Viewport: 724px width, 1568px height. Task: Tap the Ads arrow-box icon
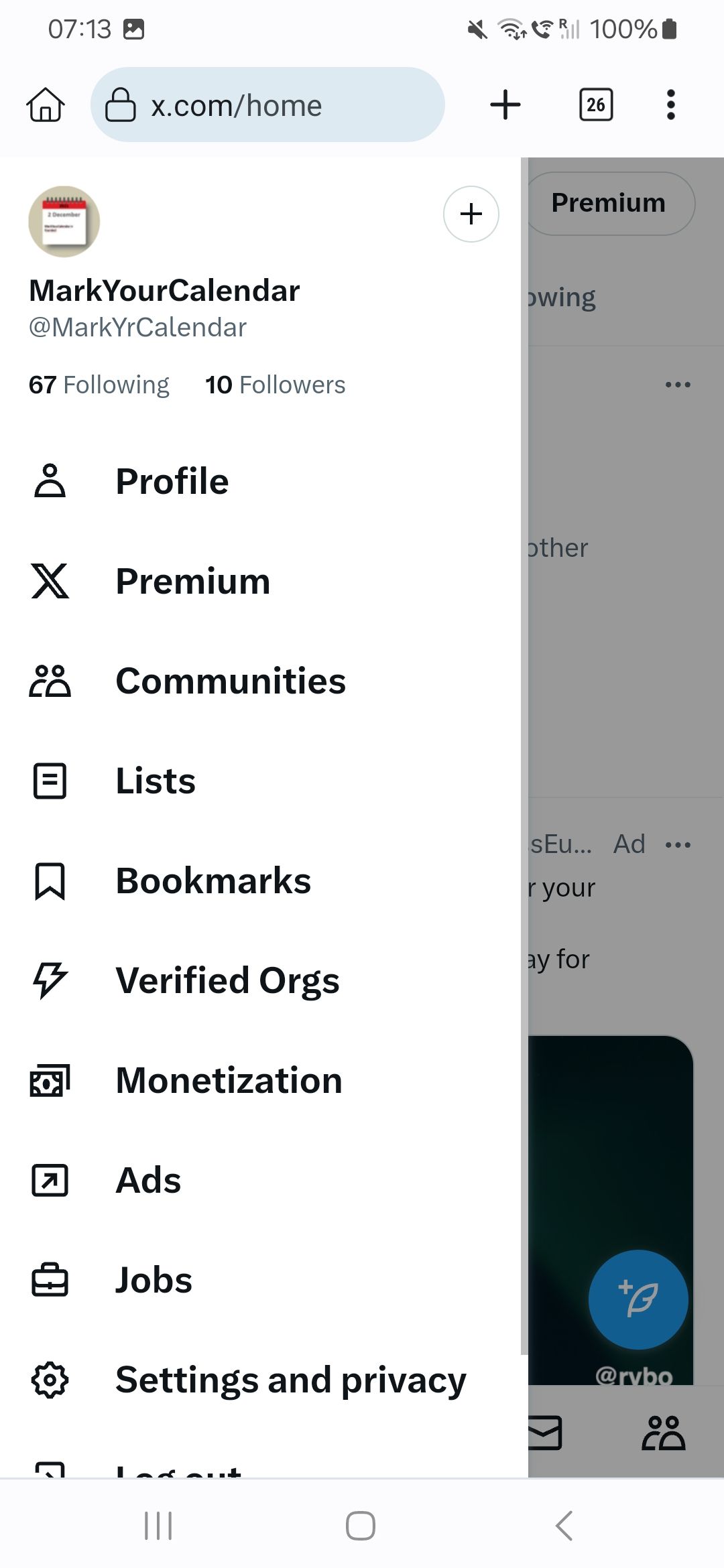click(50, 1180)
